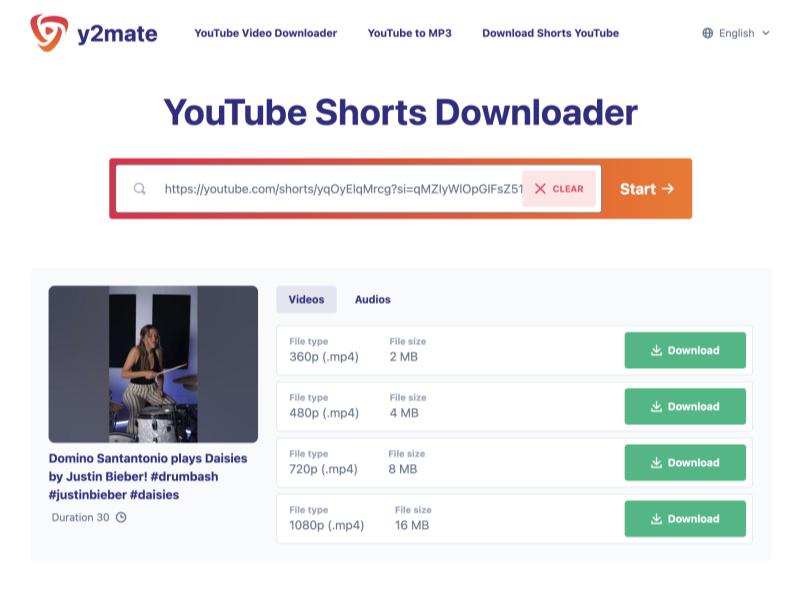
Task: Click download icon in 720p row
Action: click(657, 462)
